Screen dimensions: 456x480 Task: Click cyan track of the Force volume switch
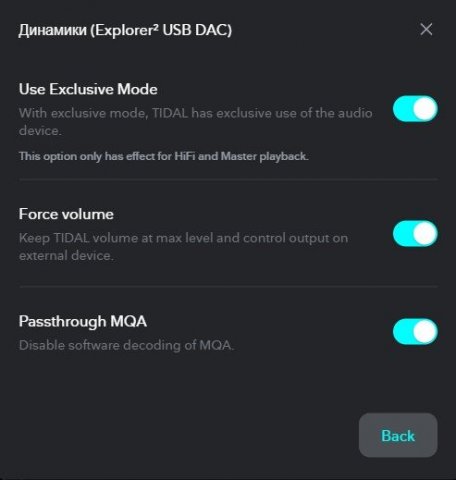click(x=403, y=233)
